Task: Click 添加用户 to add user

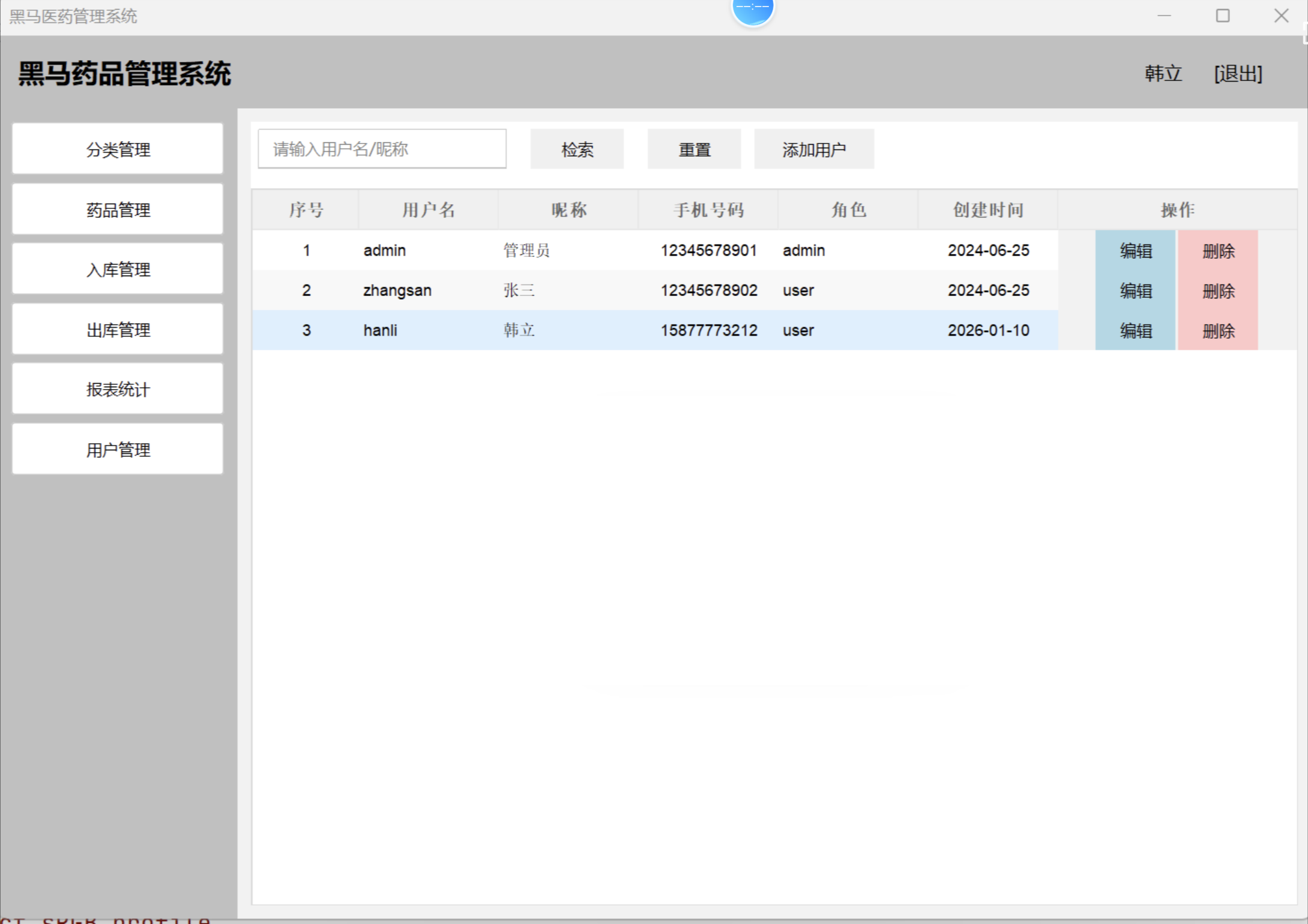Action: point(813,149)
